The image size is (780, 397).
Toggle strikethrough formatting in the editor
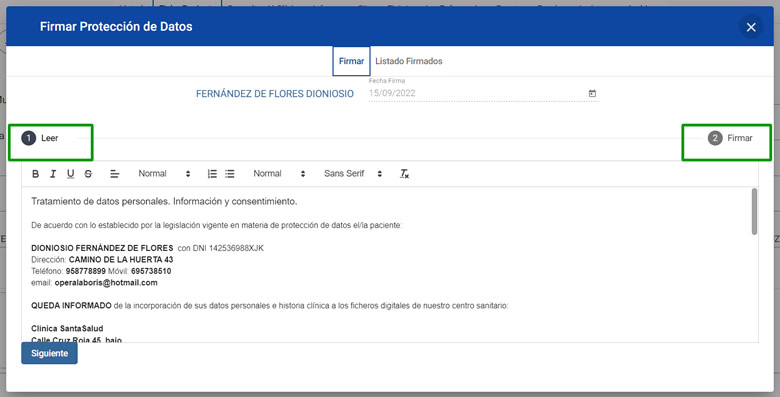88,174
